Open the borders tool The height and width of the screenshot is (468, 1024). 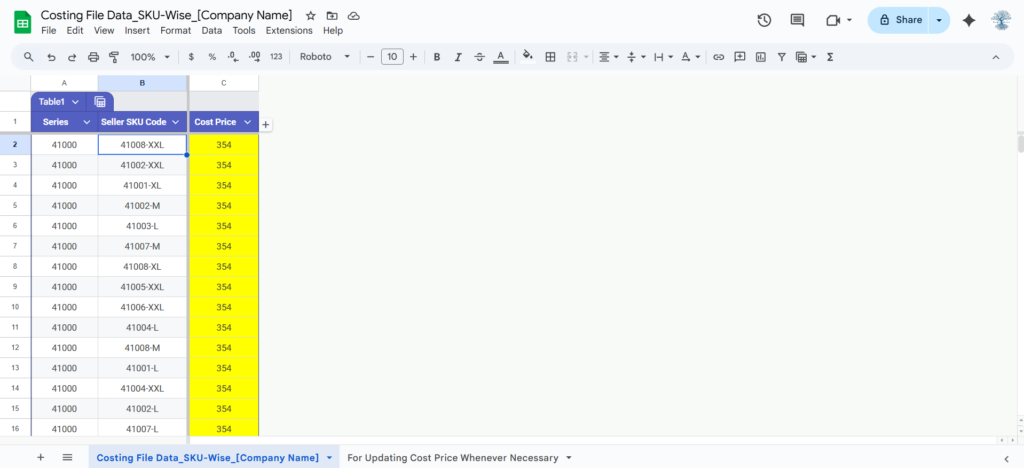[x=550, y=57]
